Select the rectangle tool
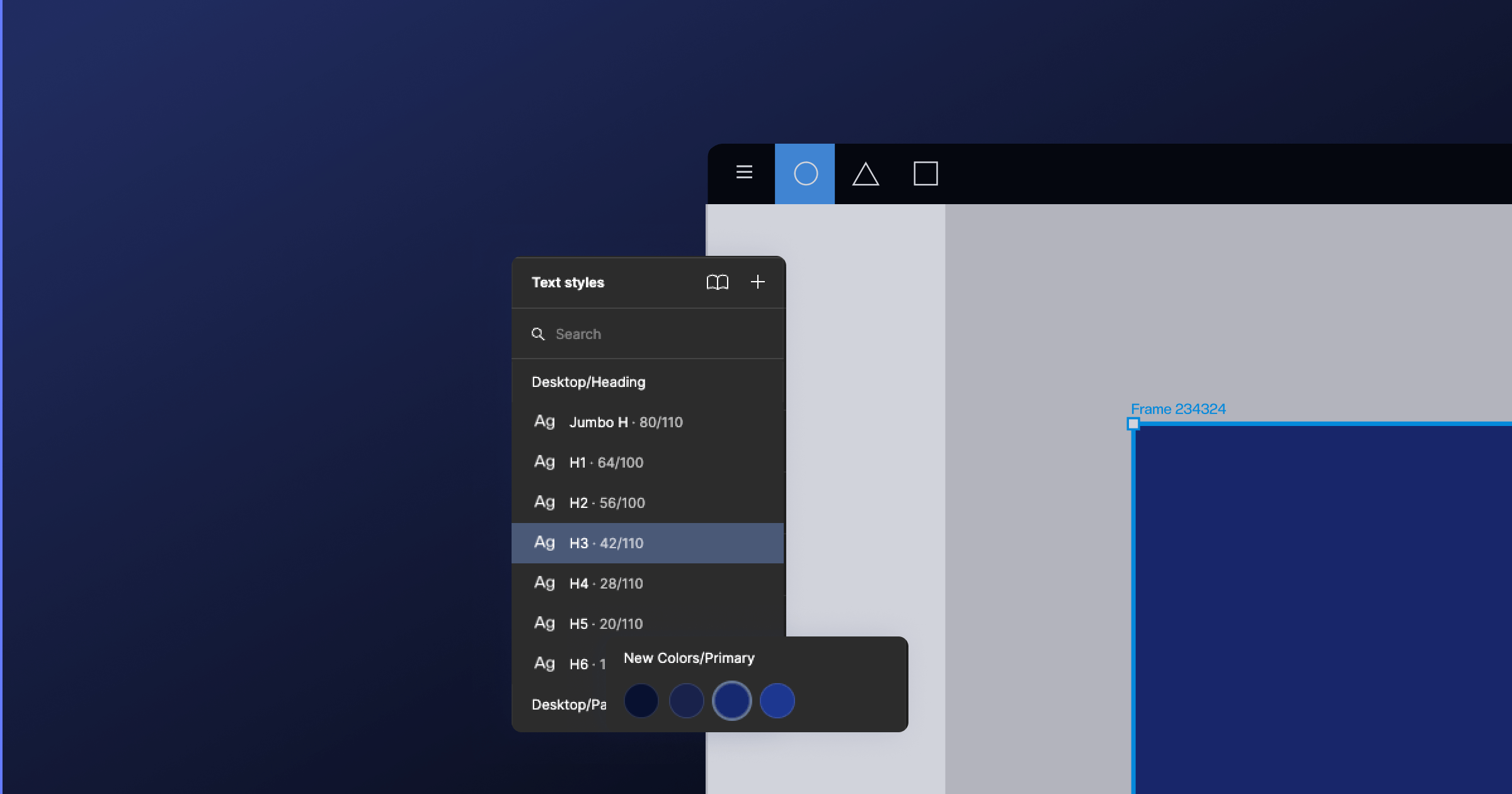 pyautogui.click(x=925, y=173)
